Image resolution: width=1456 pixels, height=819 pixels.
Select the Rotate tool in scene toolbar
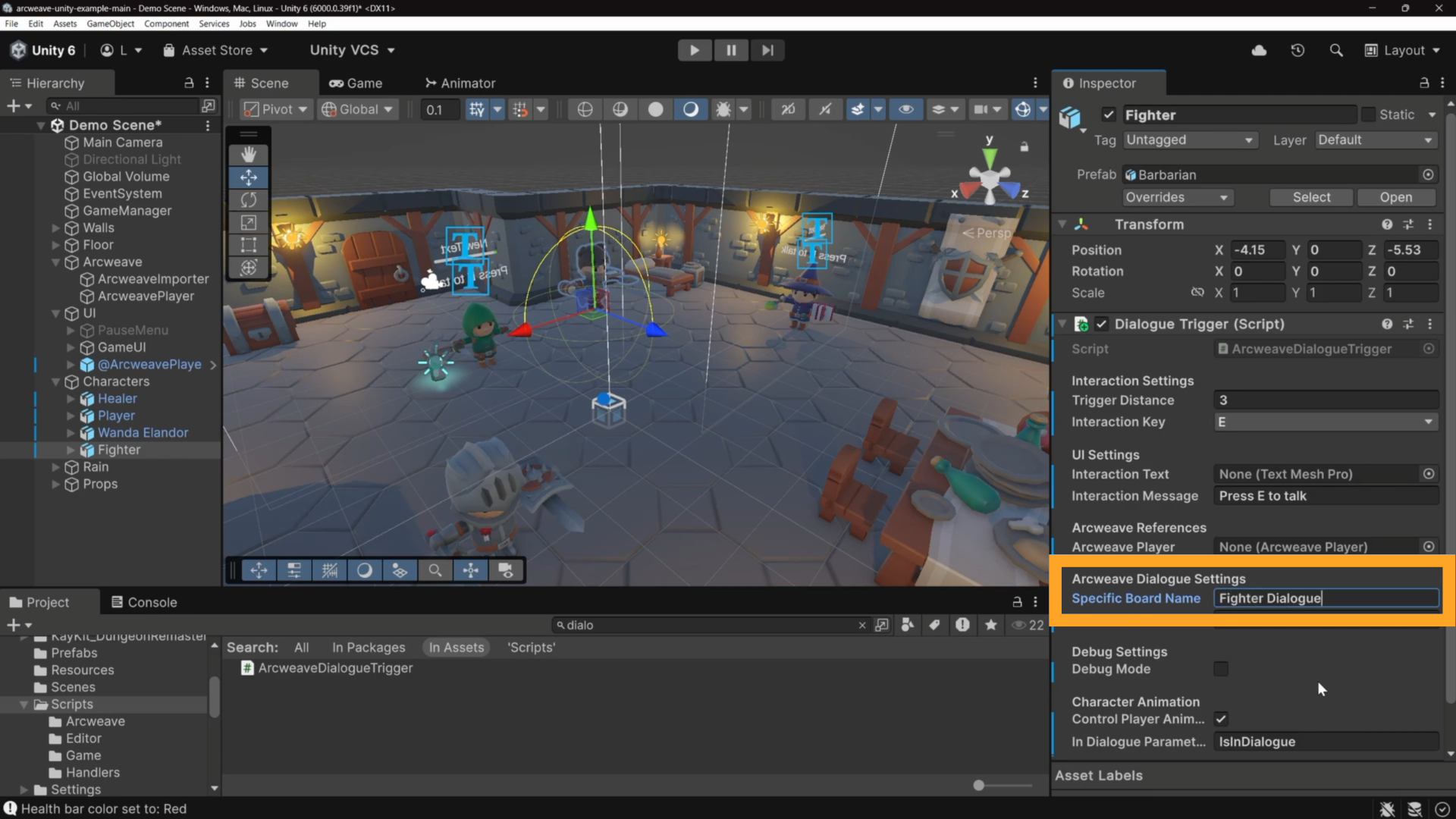click(249, 200)
